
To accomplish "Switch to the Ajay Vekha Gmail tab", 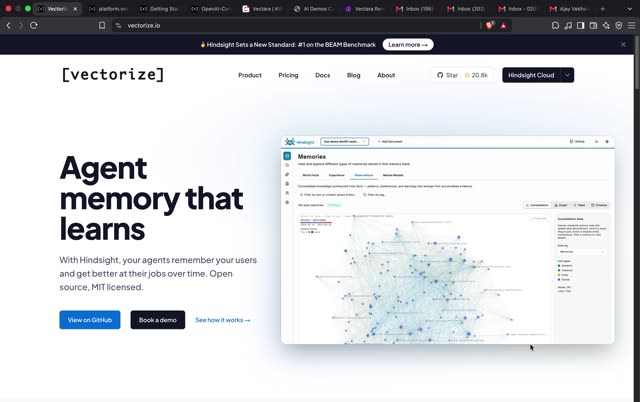I will [569, 9].
